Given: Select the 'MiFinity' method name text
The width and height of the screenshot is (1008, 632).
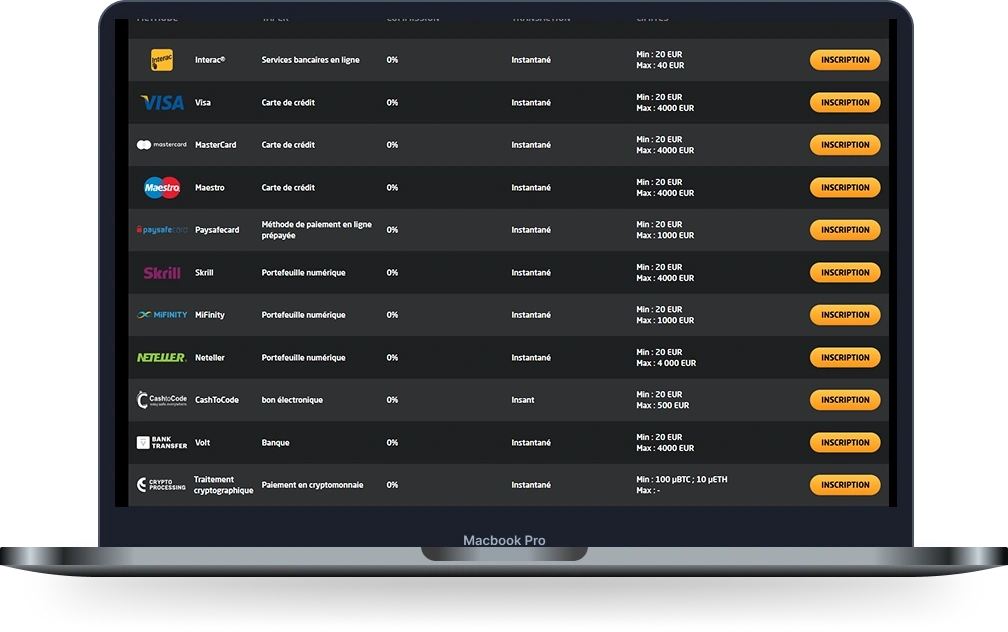Looking at the screenshot, I should coord(210,315).
